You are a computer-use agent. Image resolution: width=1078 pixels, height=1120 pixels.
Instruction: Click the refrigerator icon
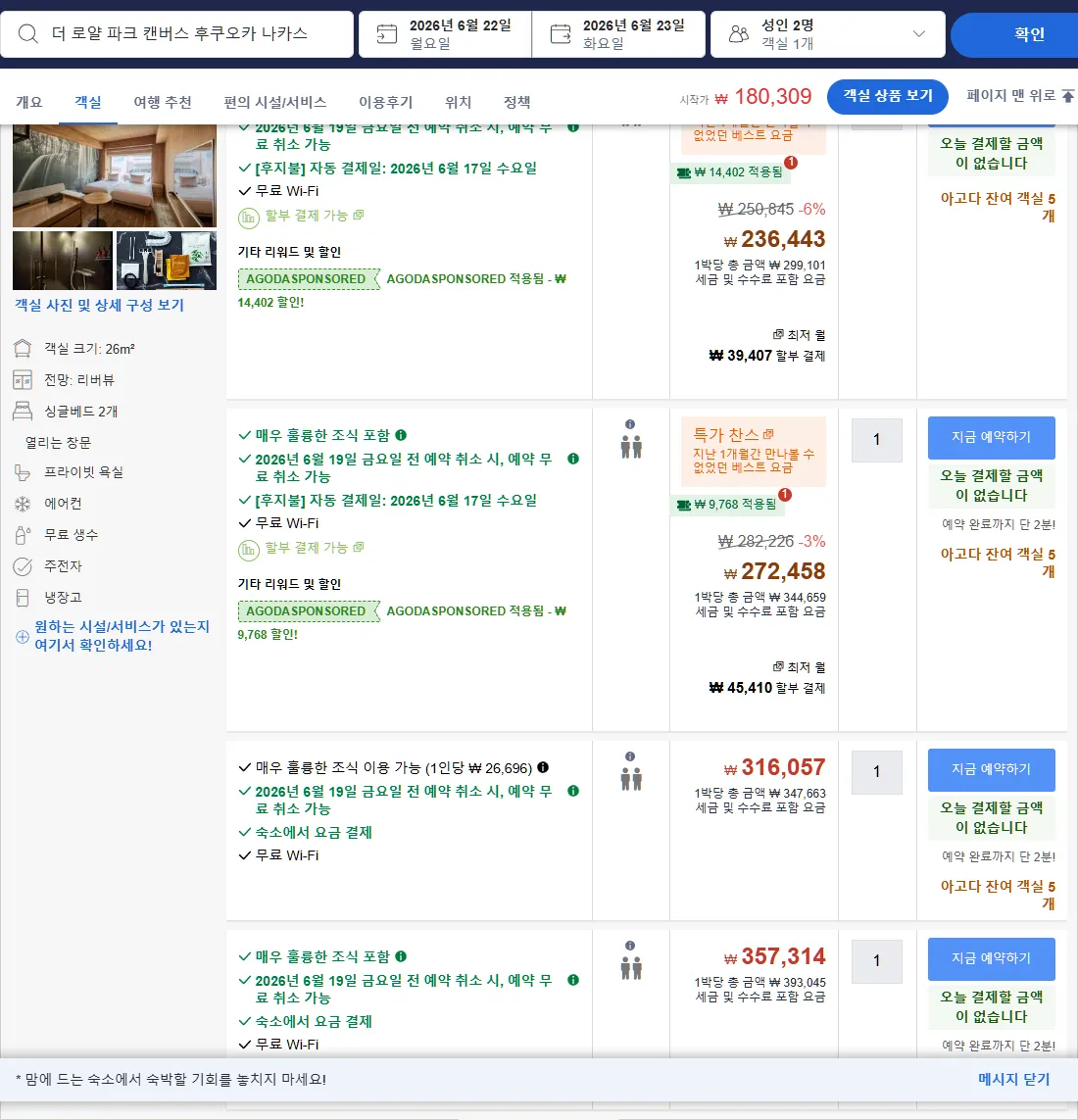pyautogui.click(x=23, y=597)
